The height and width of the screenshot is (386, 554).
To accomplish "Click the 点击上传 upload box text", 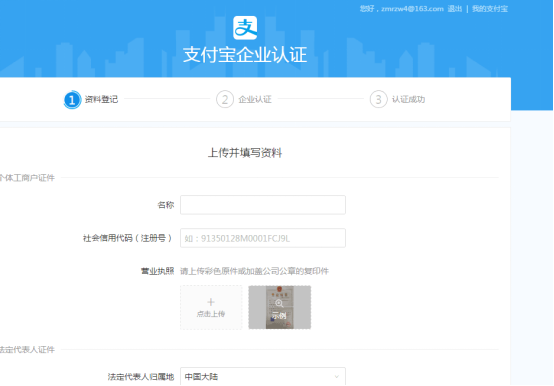I will [211, 314].
